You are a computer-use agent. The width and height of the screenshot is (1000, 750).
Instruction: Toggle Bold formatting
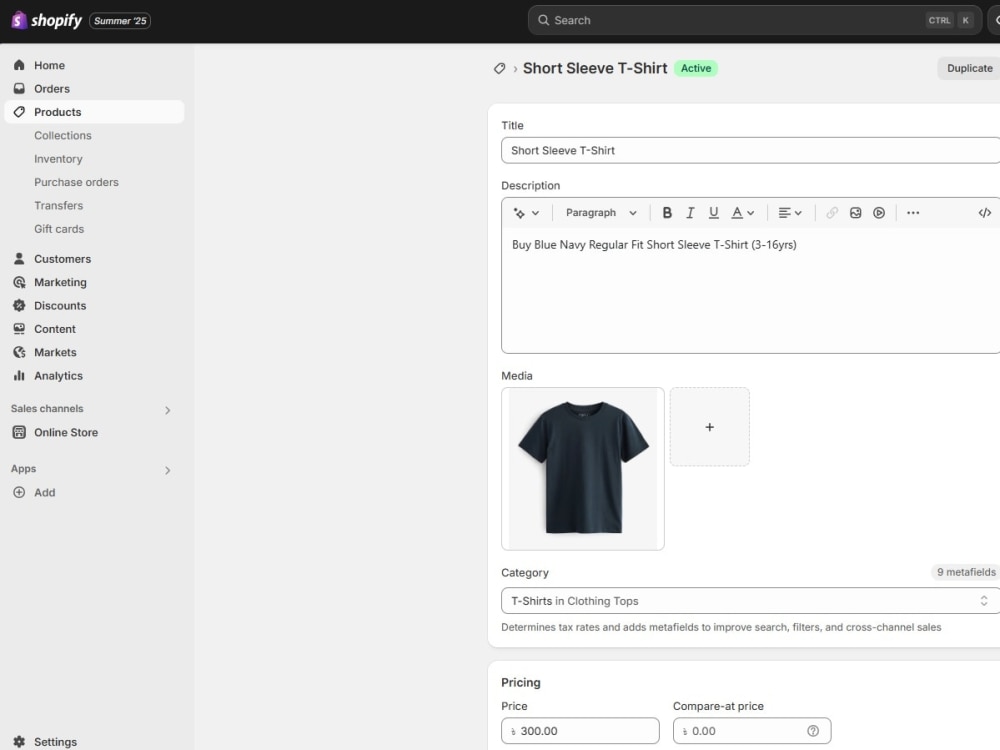click(667, 213)
